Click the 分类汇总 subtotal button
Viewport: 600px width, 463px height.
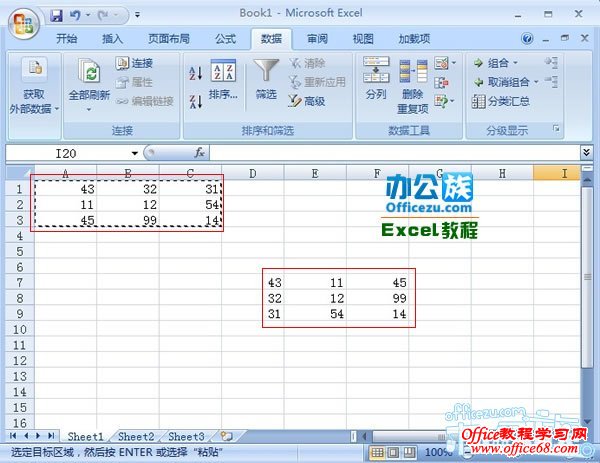pyautogui.click(x=501, y=101)
